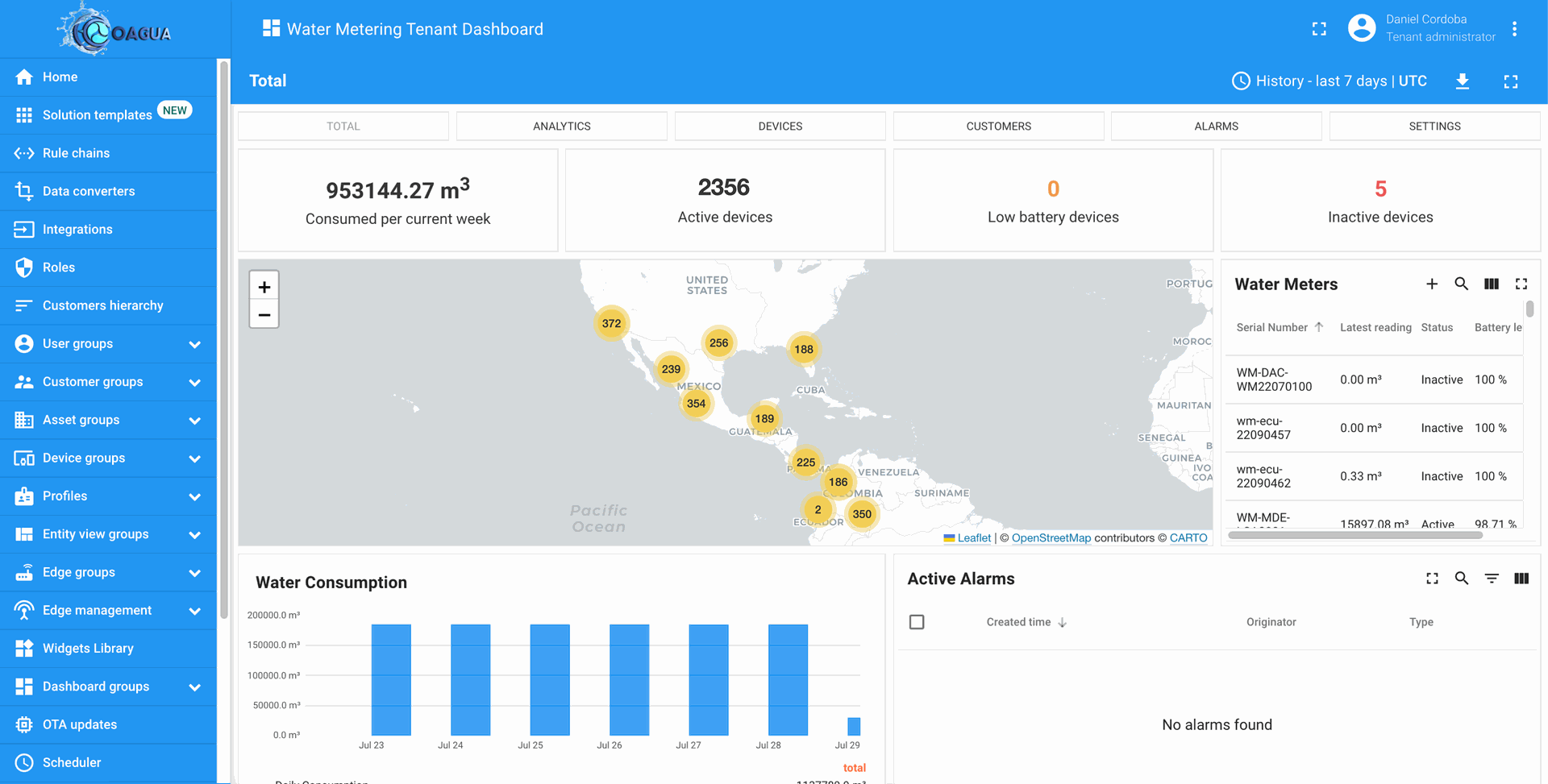The height and width of the screenshot is (784, 1548).
Task: Open the OpenStreetMap attribution link
Action: tap(1051, 538)
